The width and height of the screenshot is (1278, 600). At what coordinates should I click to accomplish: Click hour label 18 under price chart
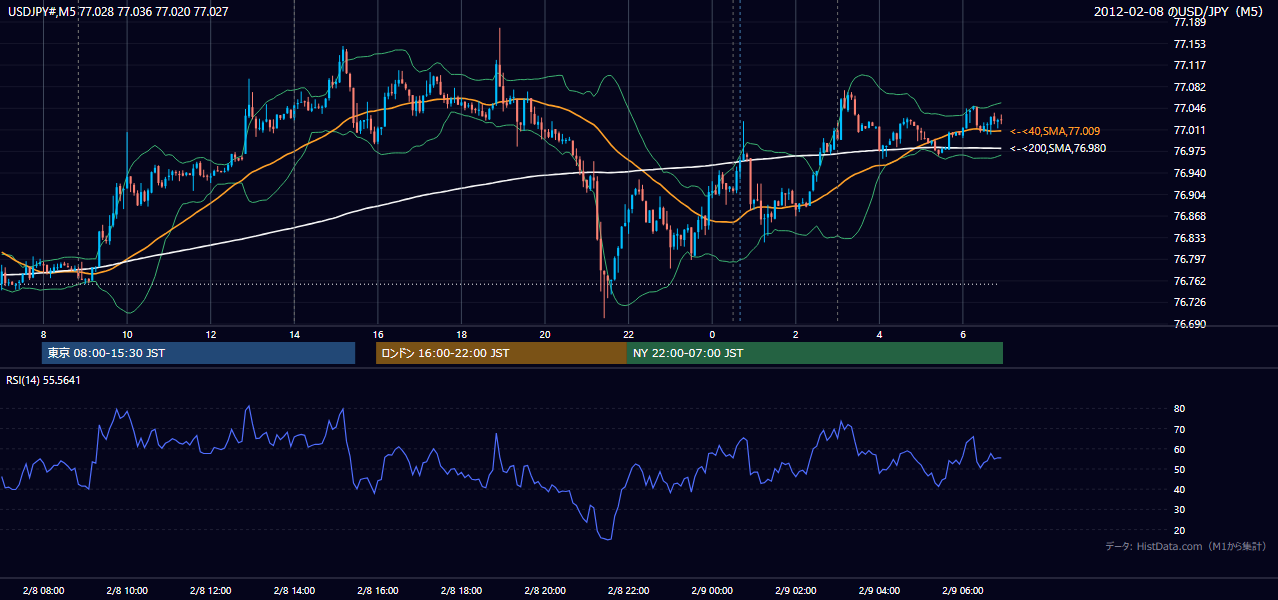click(461, 334)
